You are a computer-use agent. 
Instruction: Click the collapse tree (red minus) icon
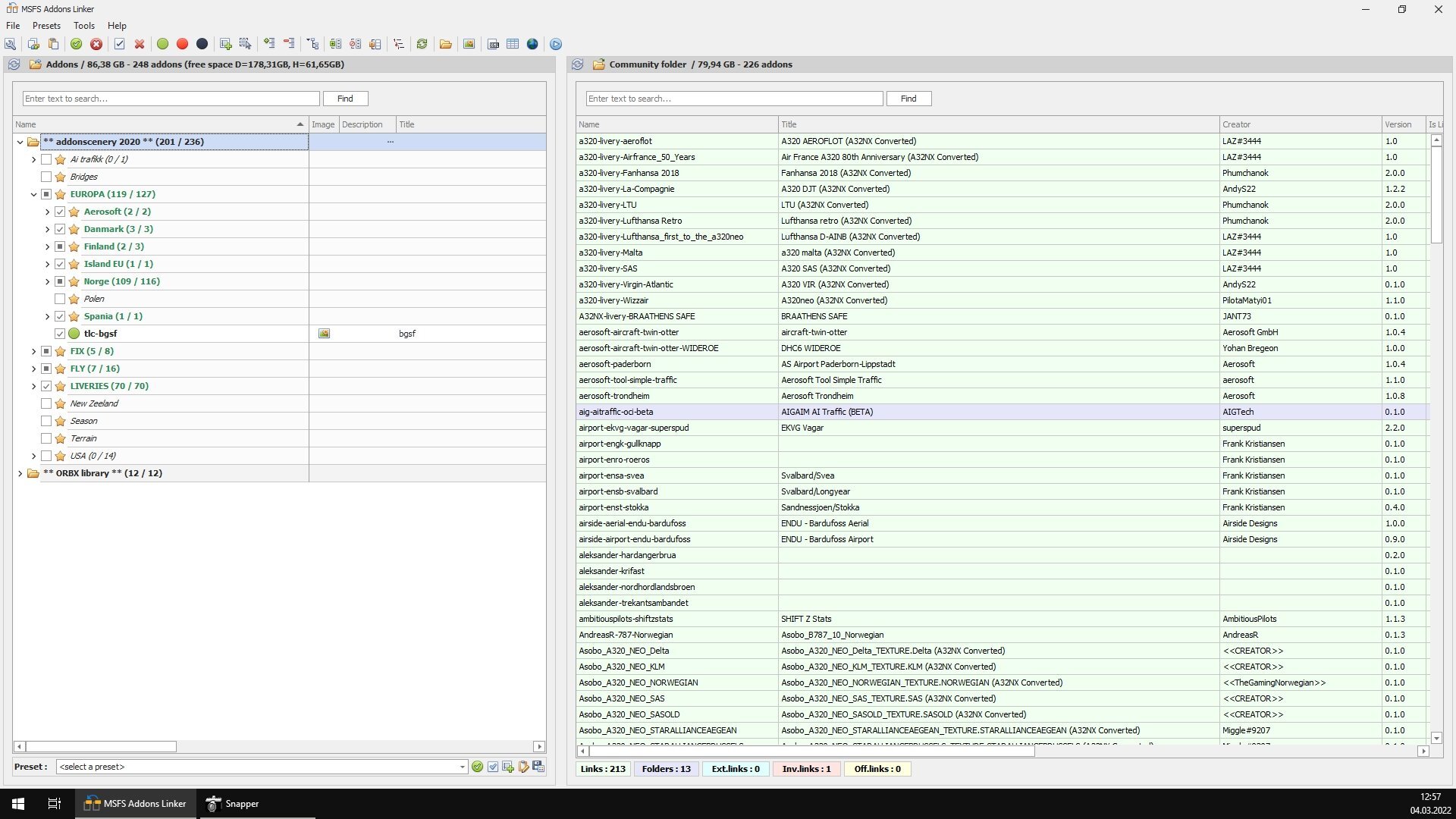[289, 43]
